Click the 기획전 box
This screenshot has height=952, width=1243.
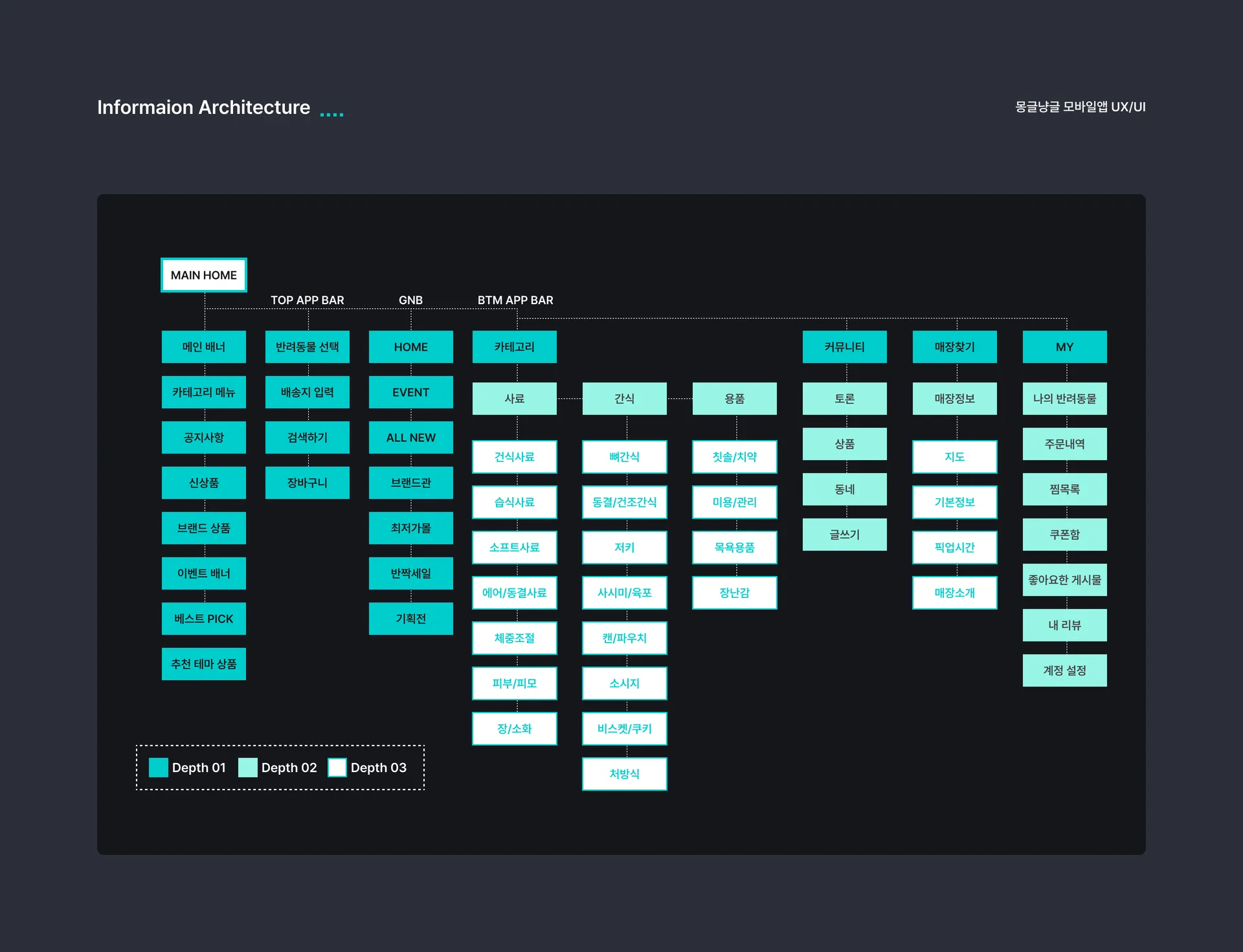(411, 619)
